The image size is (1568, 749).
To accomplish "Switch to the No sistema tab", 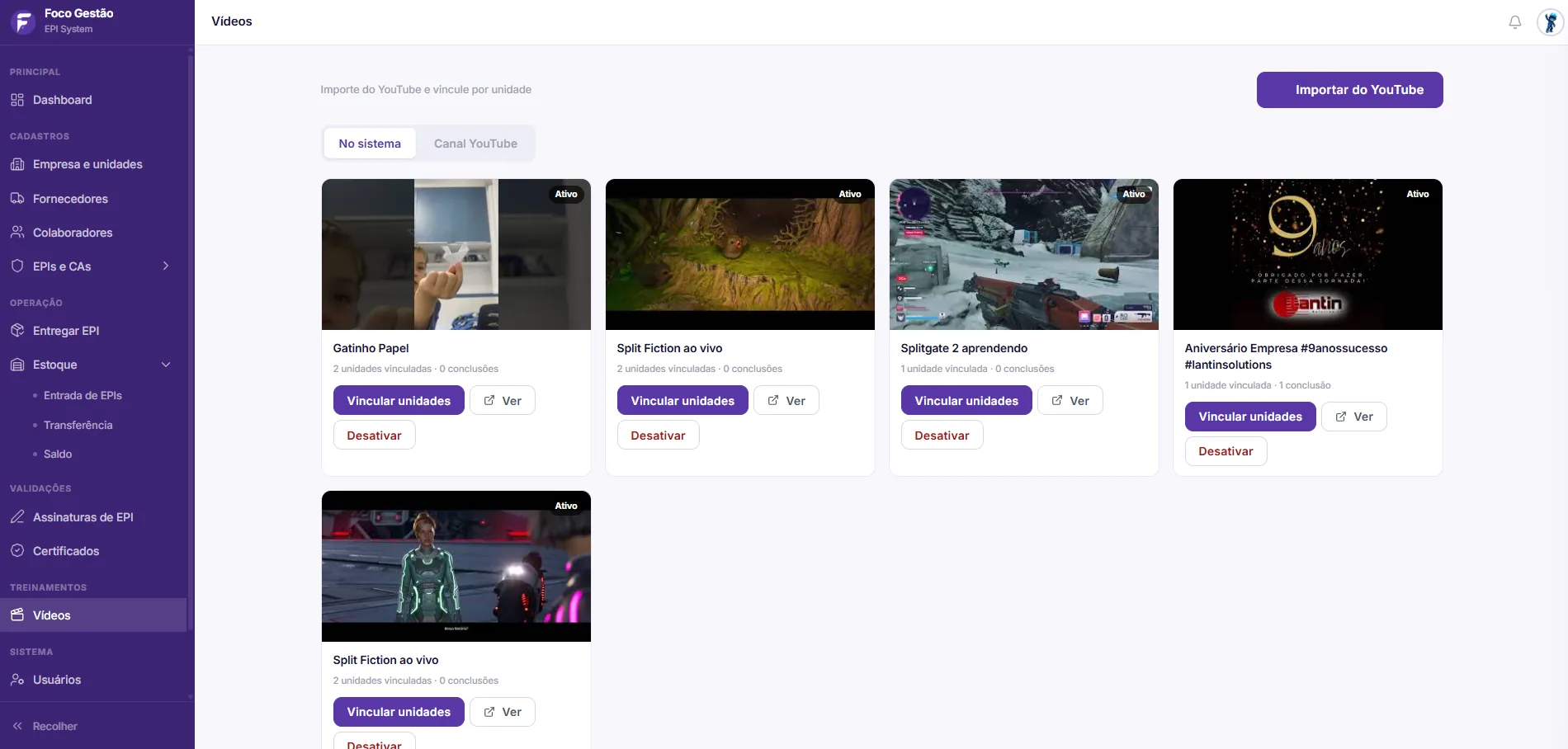I will tap(370, 144).
